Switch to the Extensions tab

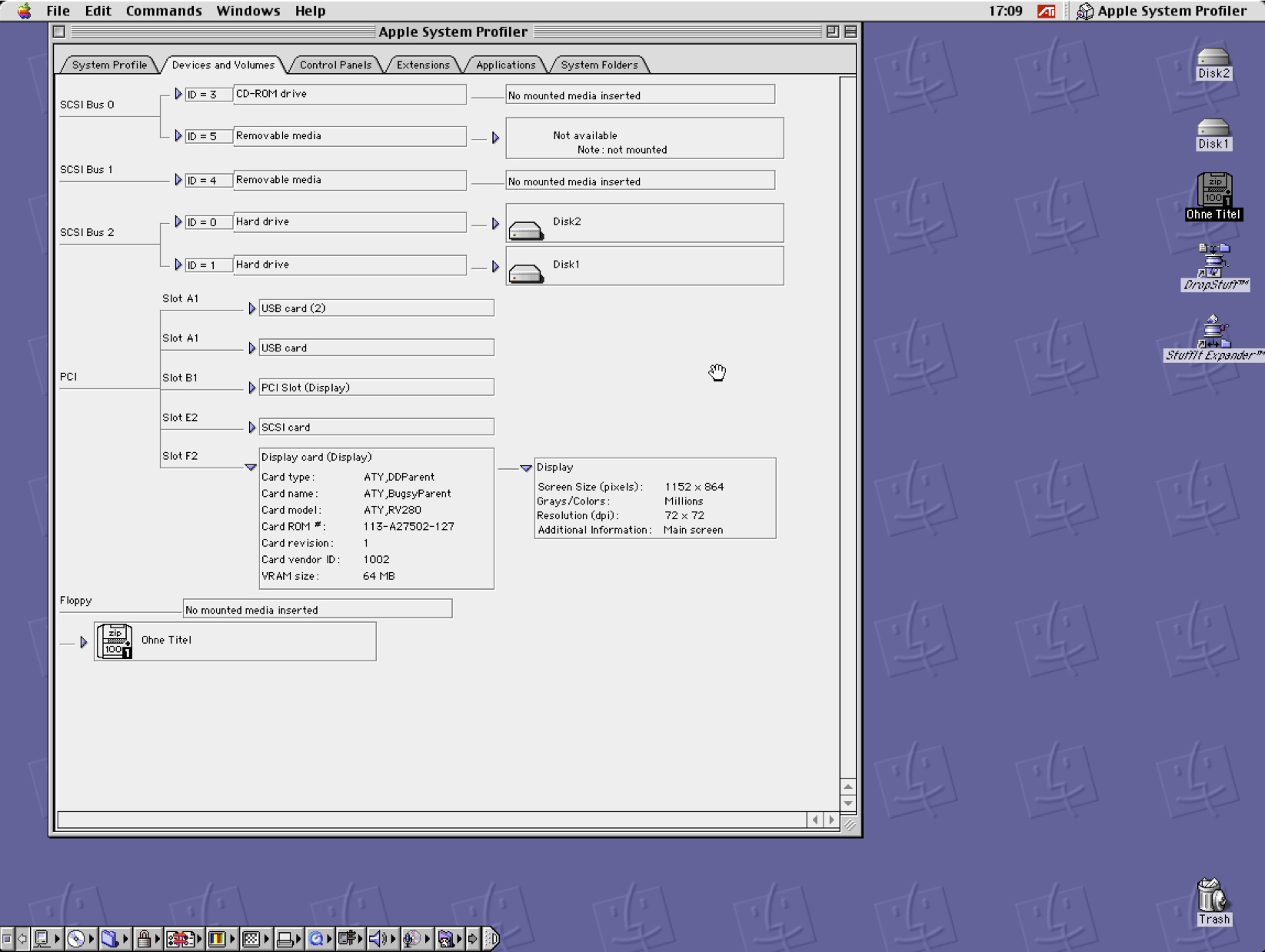[x=423, y=65]
